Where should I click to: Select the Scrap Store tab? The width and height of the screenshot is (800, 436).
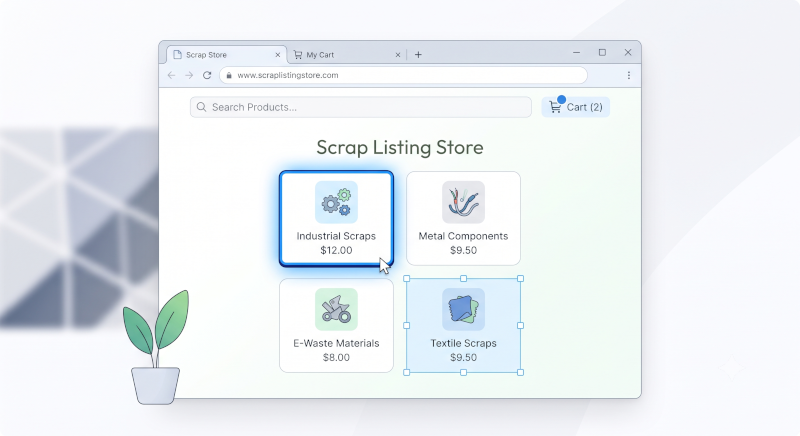(226, 55)
